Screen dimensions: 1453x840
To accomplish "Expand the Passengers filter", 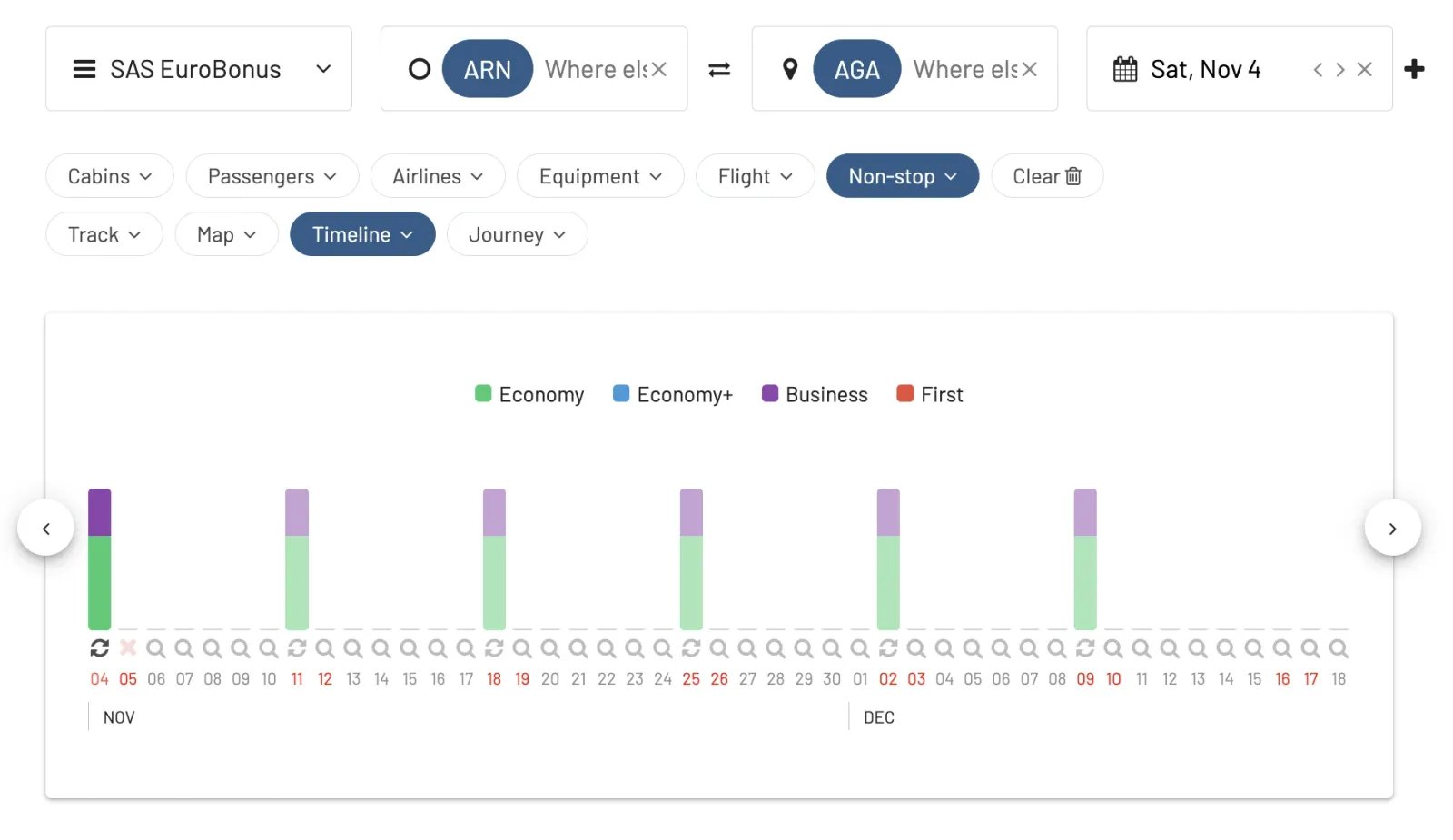I will pos(272,176).
